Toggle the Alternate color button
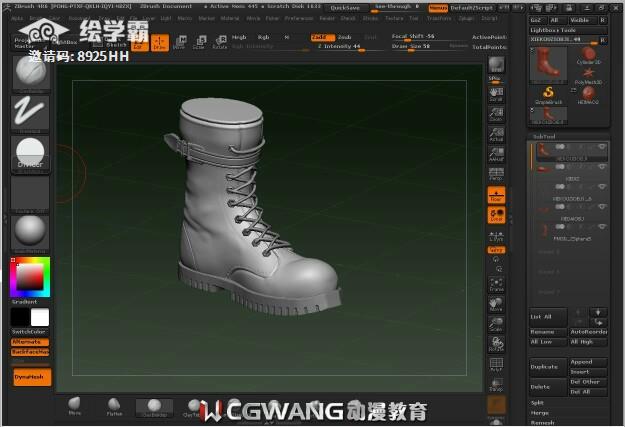 [30, 342]
